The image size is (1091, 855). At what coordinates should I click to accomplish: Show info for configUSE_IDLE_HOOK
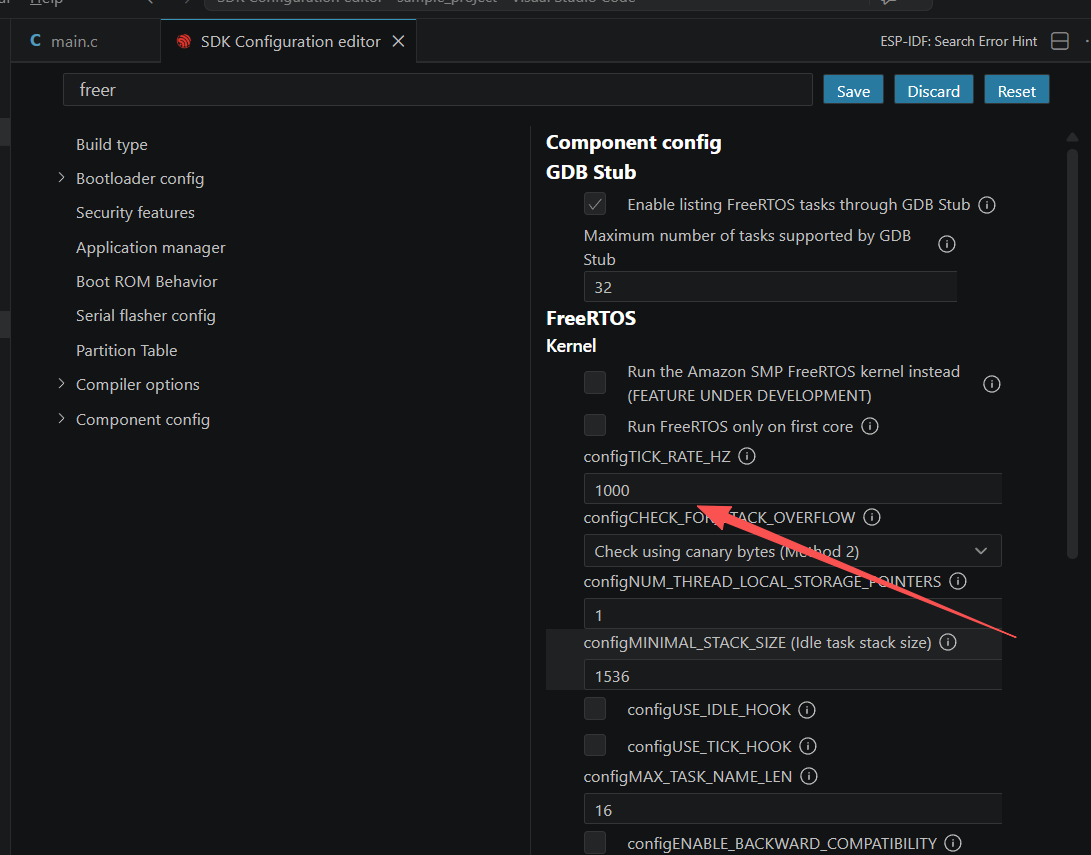[x=806, y=710]
